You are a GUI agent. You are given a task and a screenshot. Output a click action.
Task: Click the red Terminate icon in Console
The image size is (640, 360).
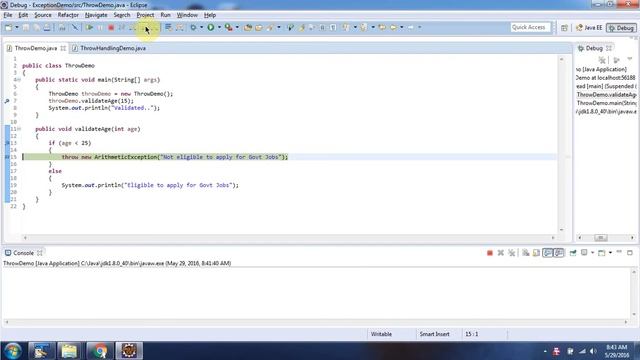(490, 253)
